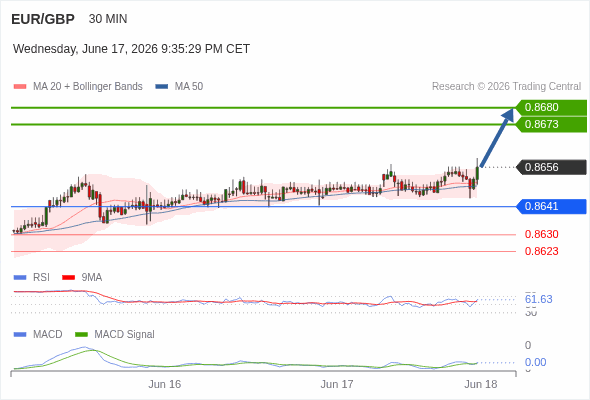Click the EUR/GBP pair title
Viewport: 590px width, 400px height.
43,19
